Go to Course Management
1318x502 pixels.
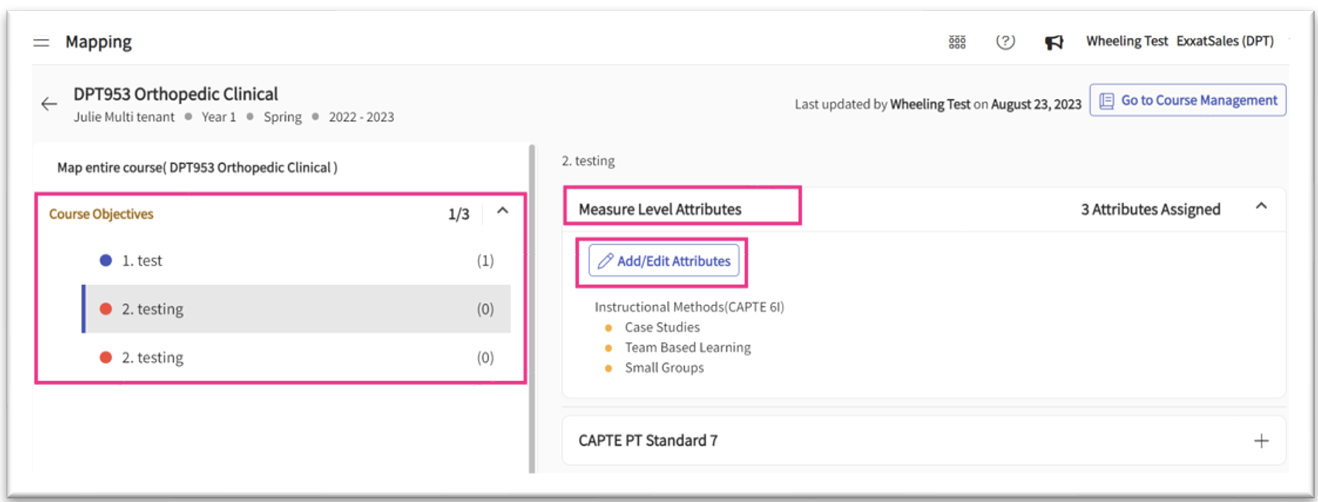pos(1188,101)
